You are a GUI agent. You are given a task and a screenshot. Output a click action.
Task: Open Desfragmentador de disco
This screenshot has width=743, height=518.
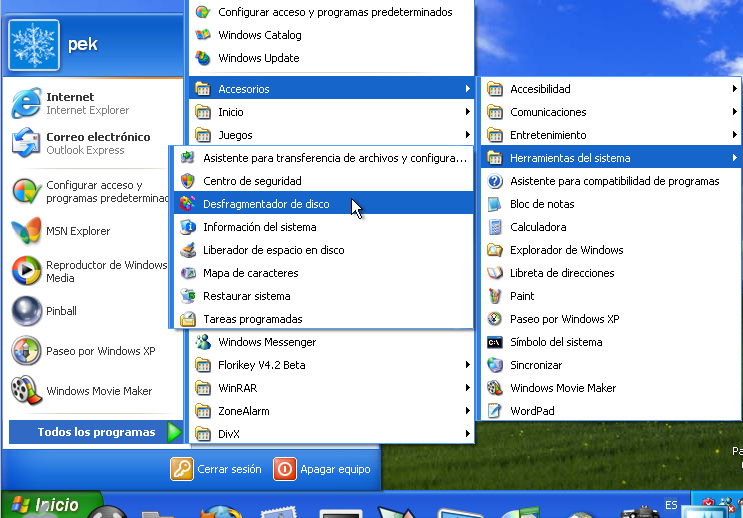tap(324, 204)
